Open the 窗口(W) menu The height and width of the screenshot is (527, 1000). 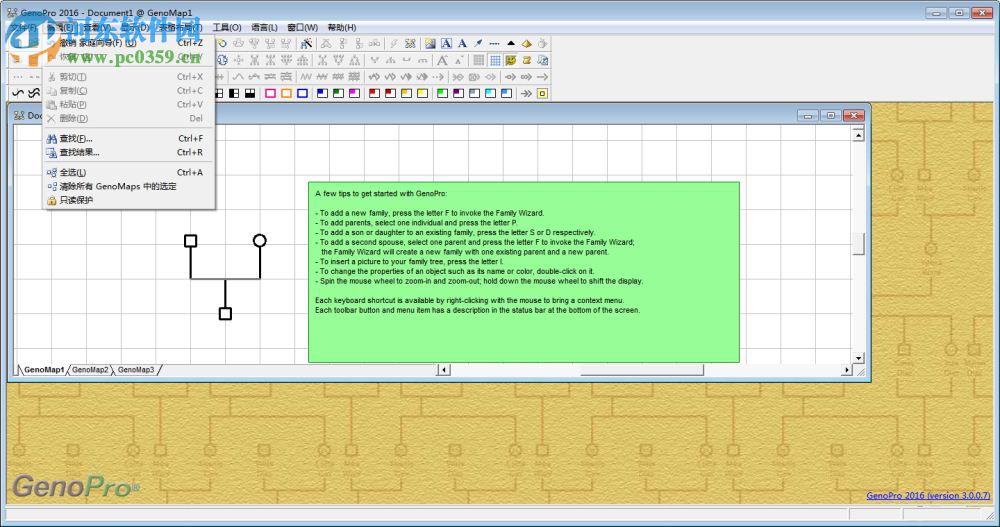click(x=302, y=27)
